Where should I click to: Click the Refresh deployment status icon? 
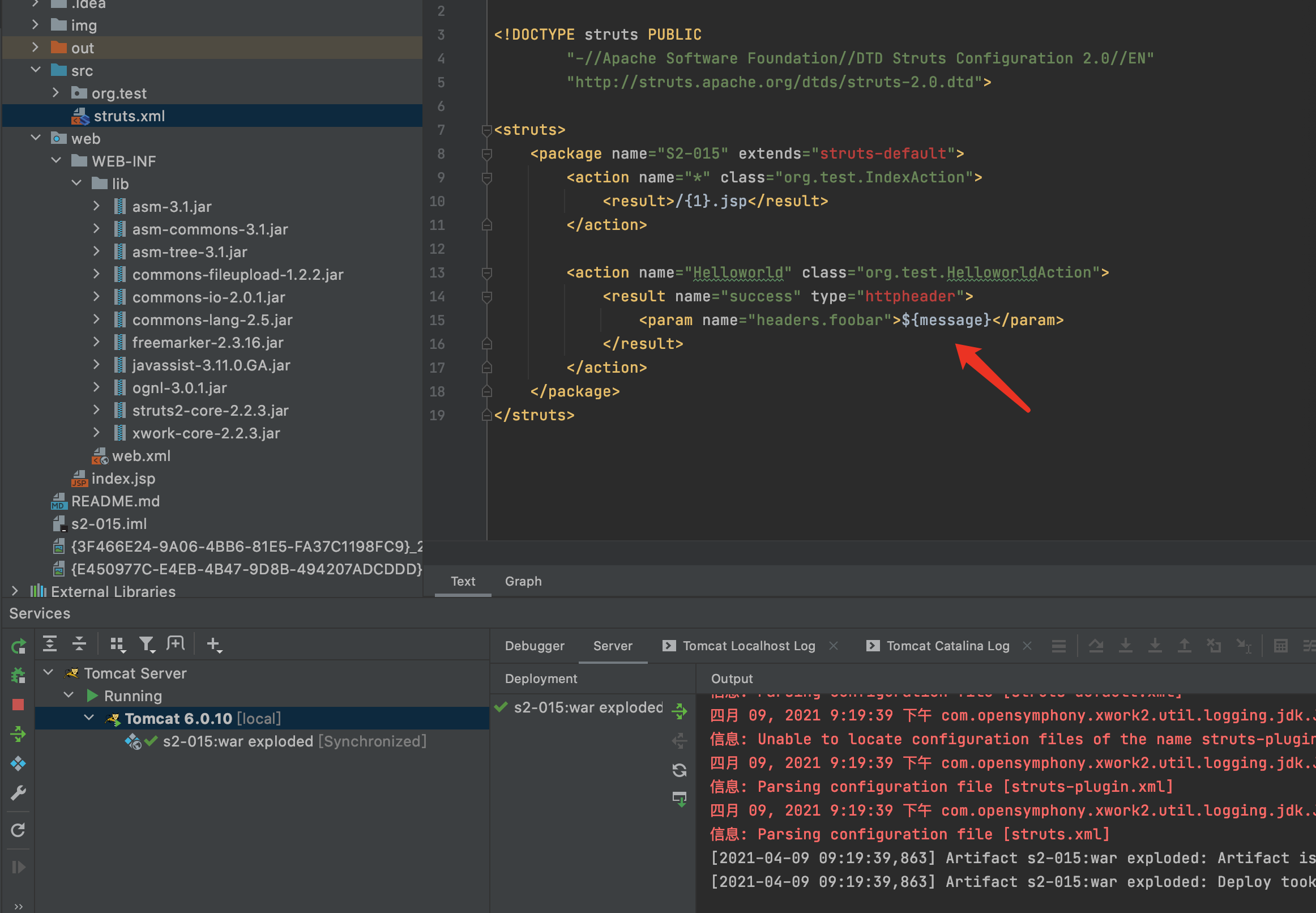click(680, 771)
